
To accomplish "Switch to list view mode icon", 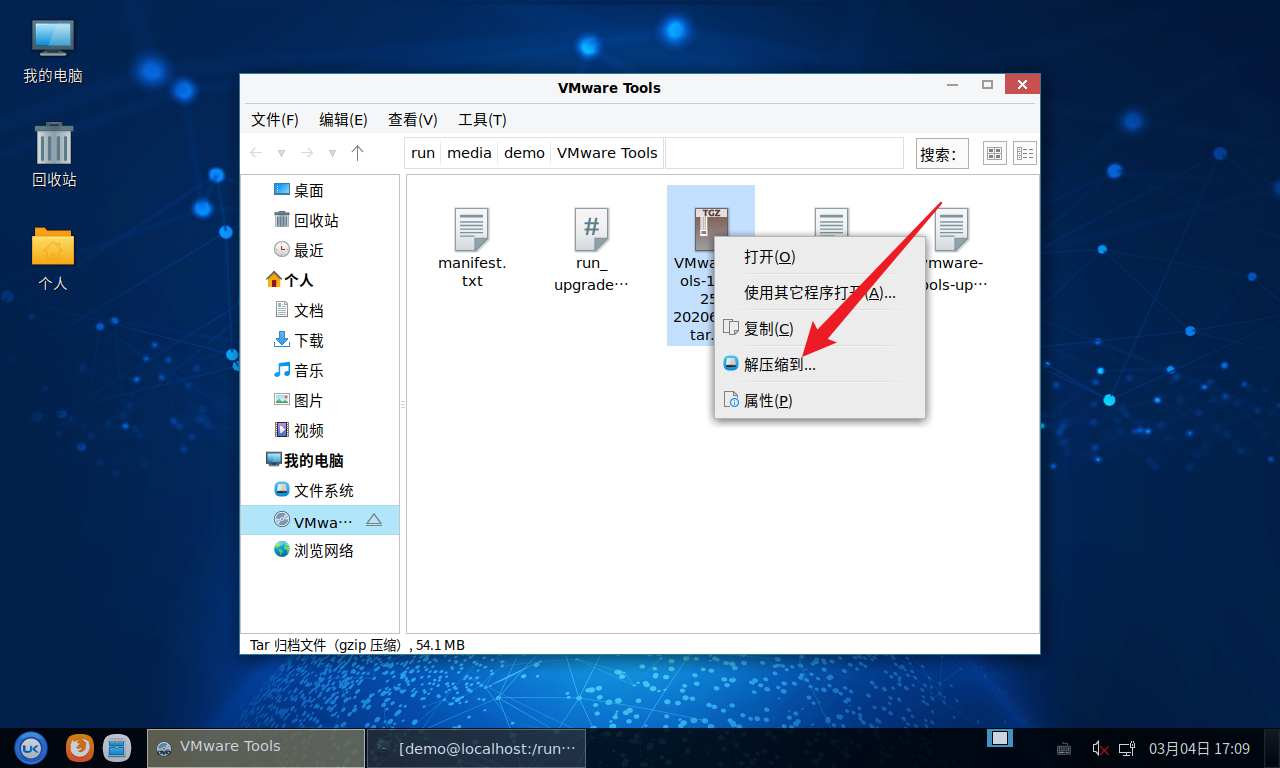I will [1025, 153].
